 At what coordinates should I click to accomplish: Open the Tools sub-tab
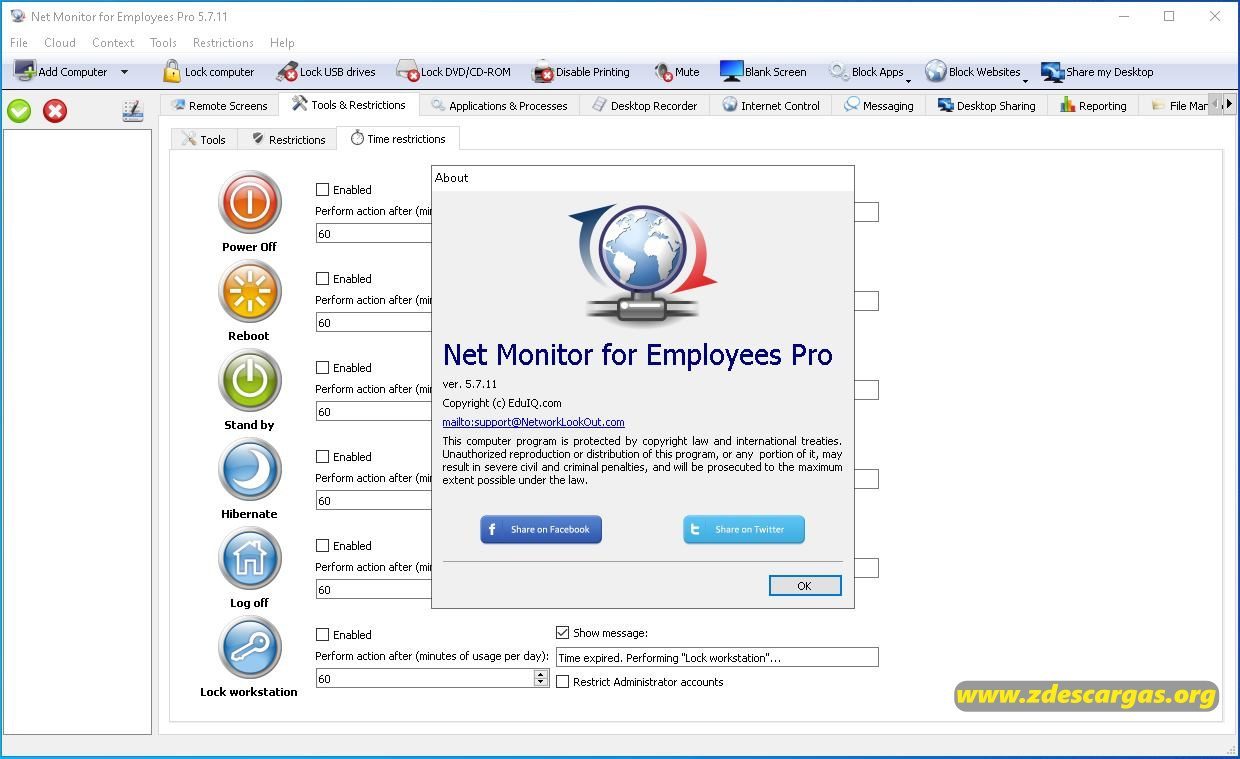click(x=204, y=139)
